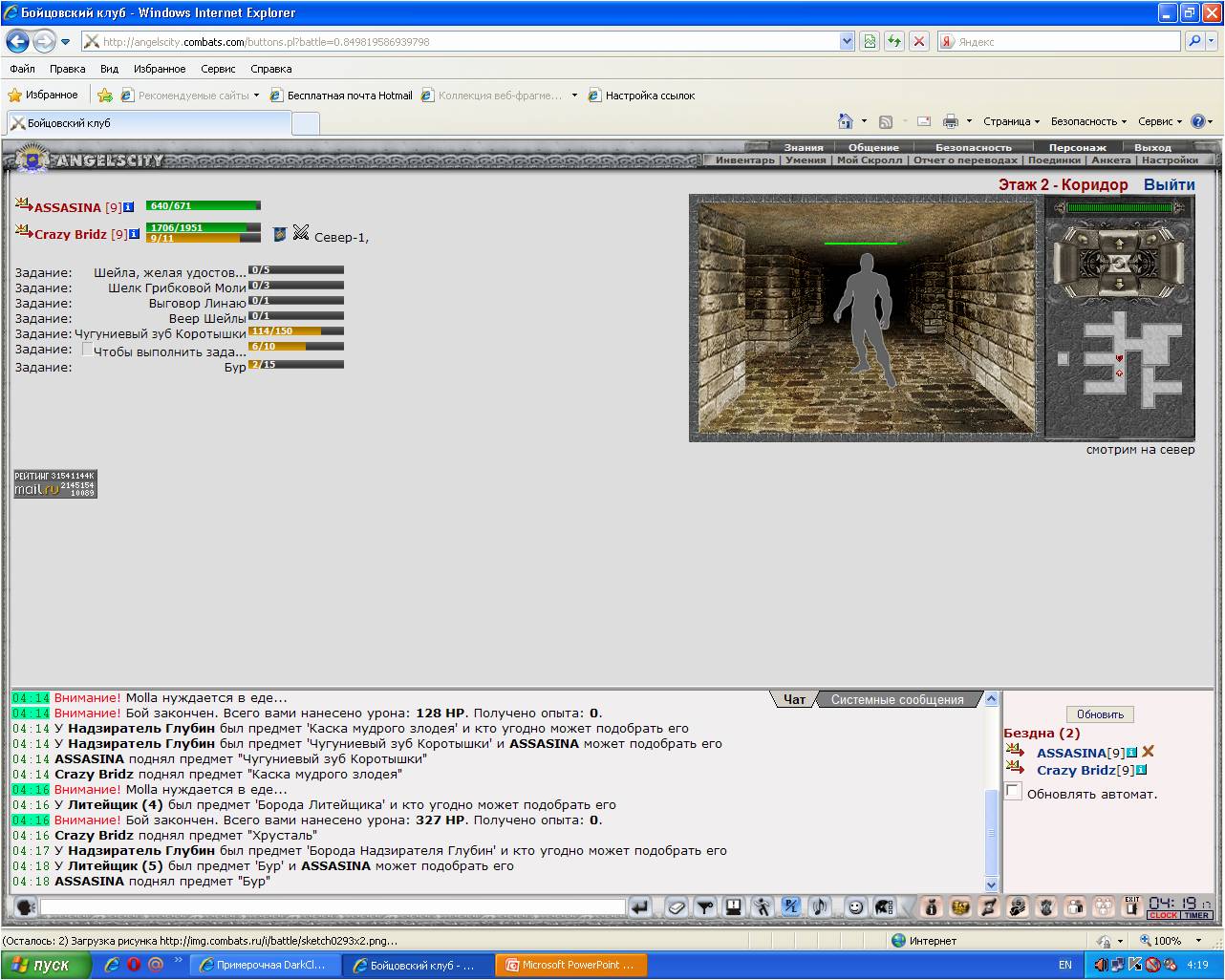Open info icon next to ASSASINA [9] at top
This screenshot has width=1225, height=980.
tap(129, 207)
